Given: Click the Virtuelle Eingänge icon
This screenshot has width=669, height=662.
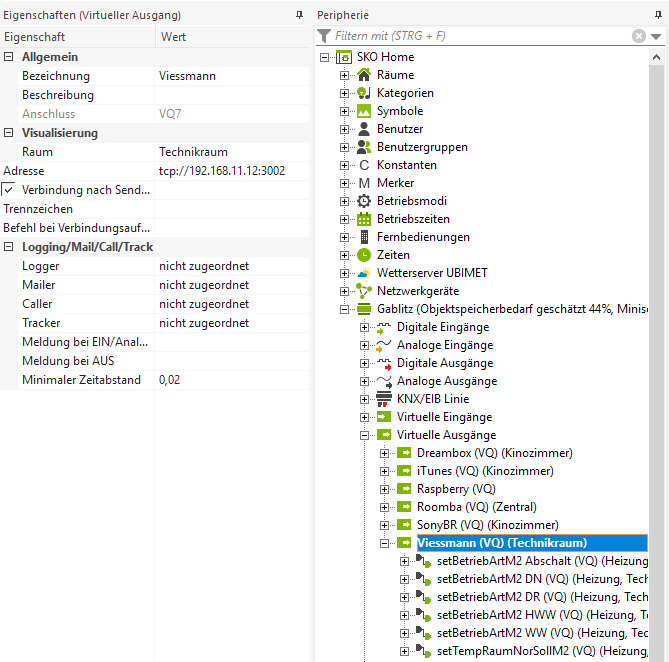Looking at the screenshot, I should pos(384,417).
